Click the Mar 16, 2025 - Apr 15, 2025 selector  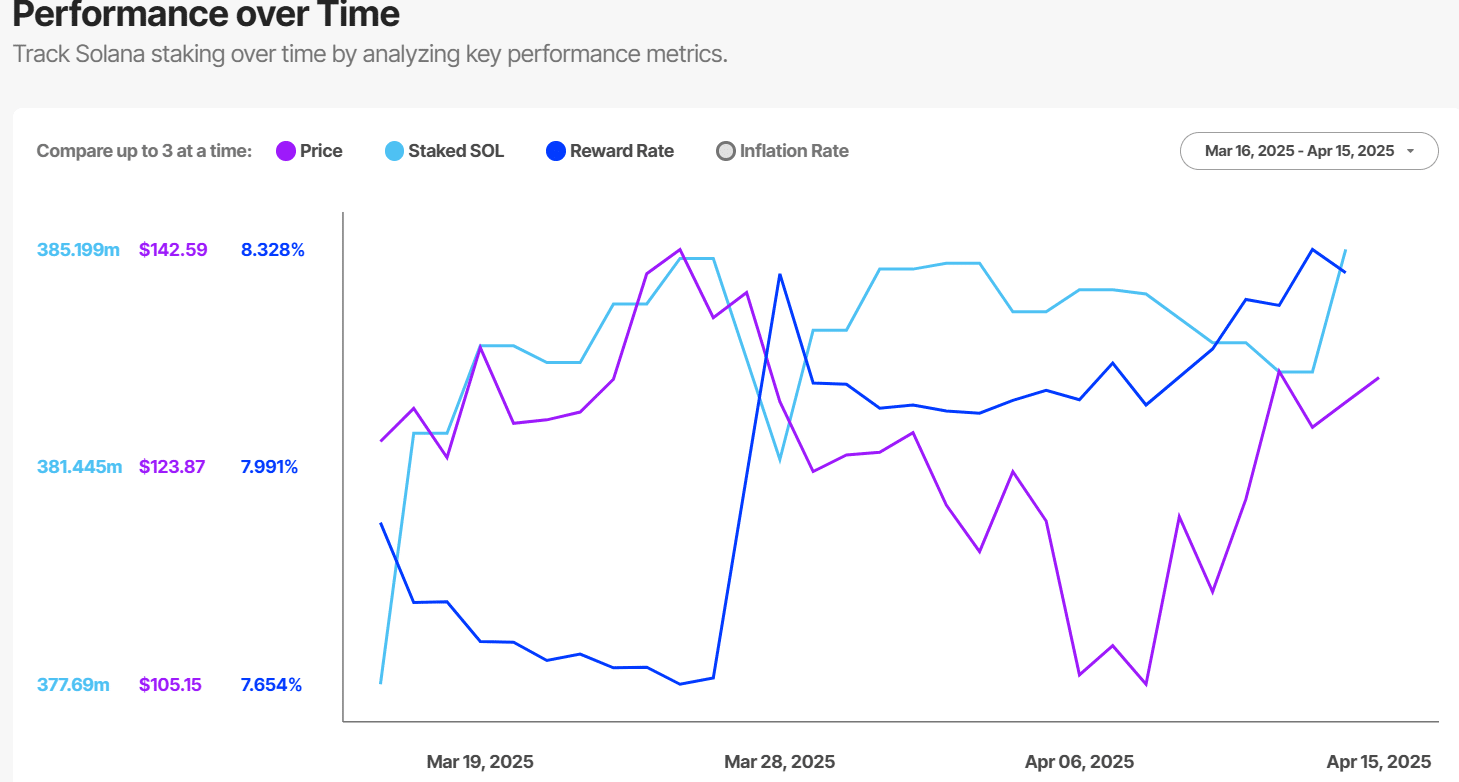1298,151
